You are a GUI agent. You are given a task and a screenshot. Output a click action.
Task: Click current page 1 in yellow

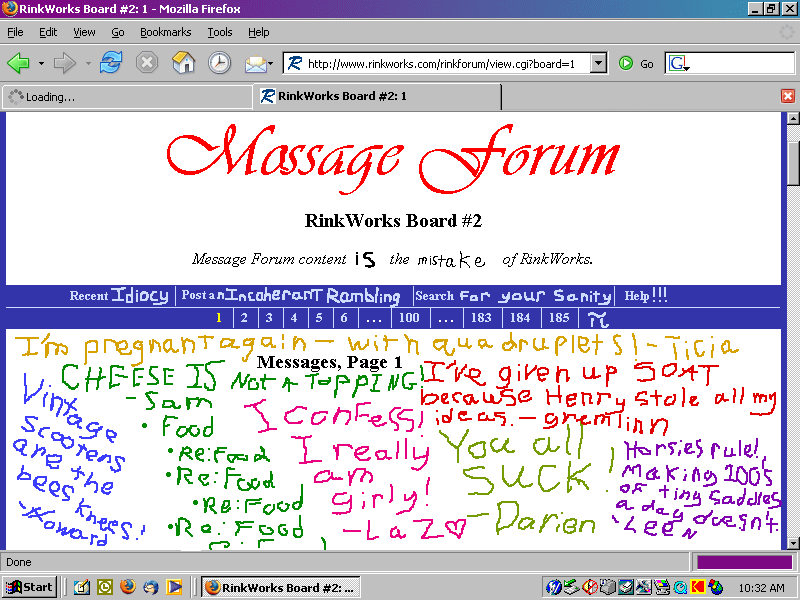tap(219, 318)
